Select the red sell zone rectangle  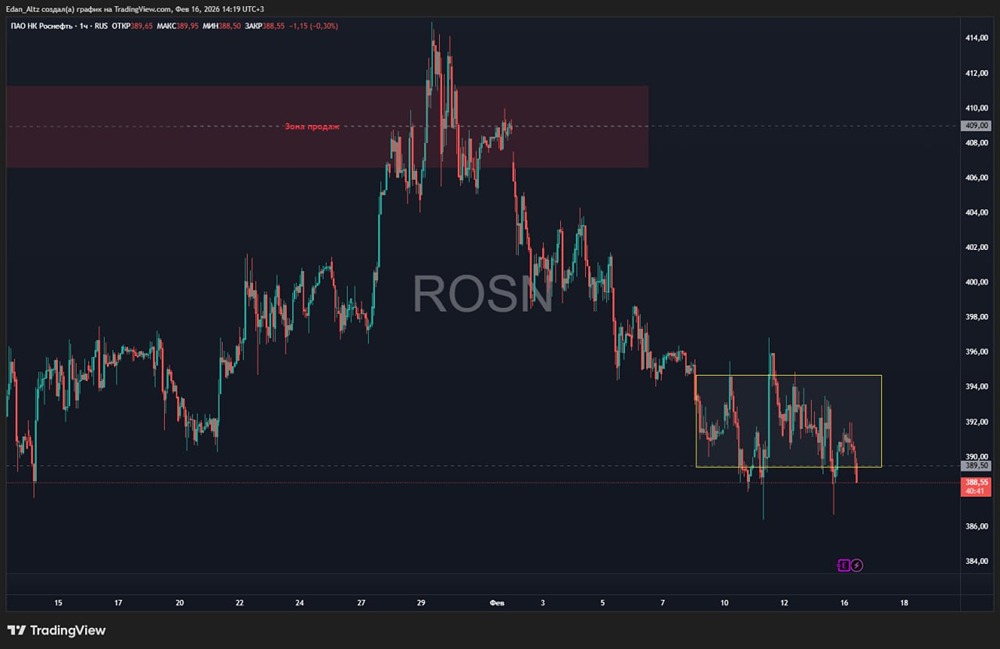point(327,127)
